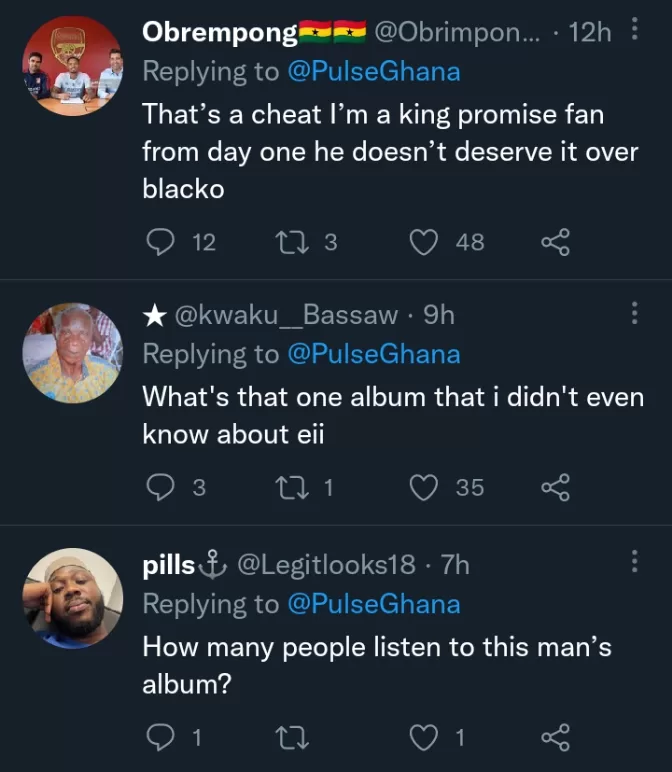Open pills' profile from the avatar

(x=72, y=598)
